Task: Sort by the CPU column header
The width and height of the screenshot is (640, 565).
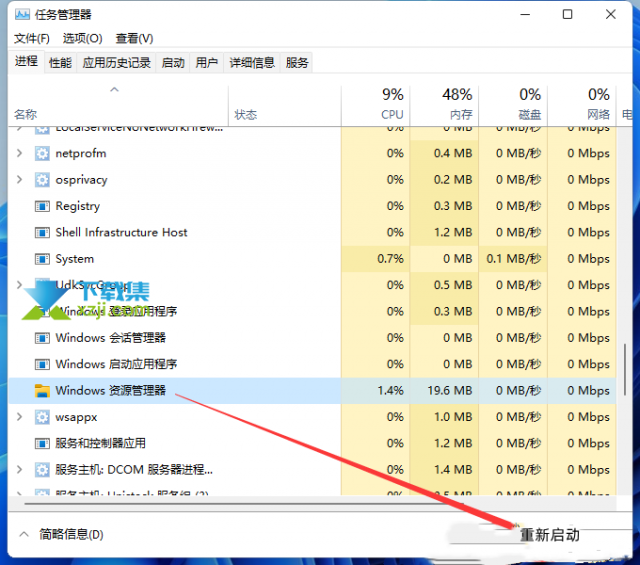Action: [375, 105]
